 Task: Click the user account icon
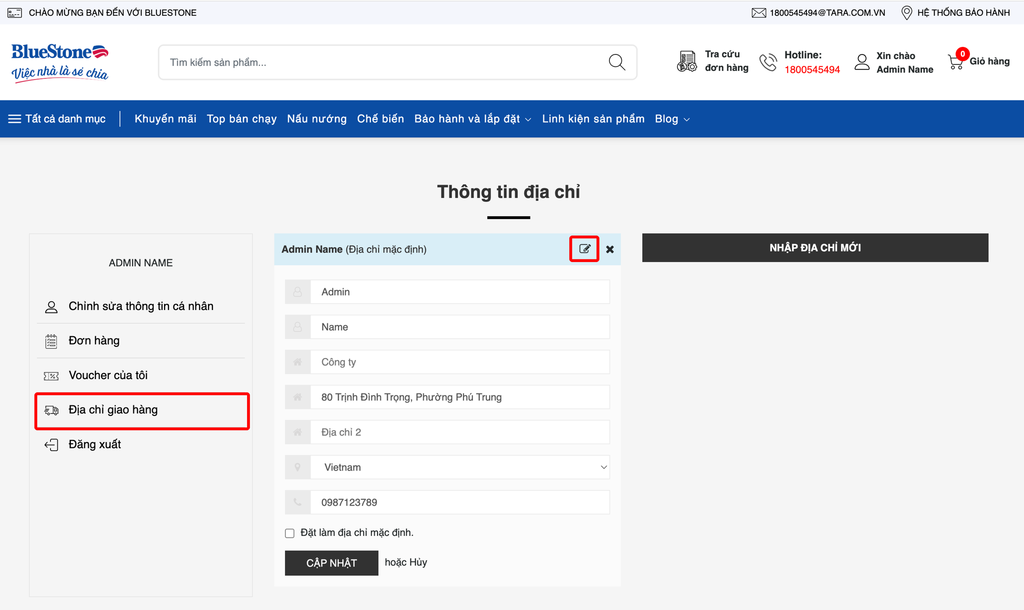[x=862, y=62]
